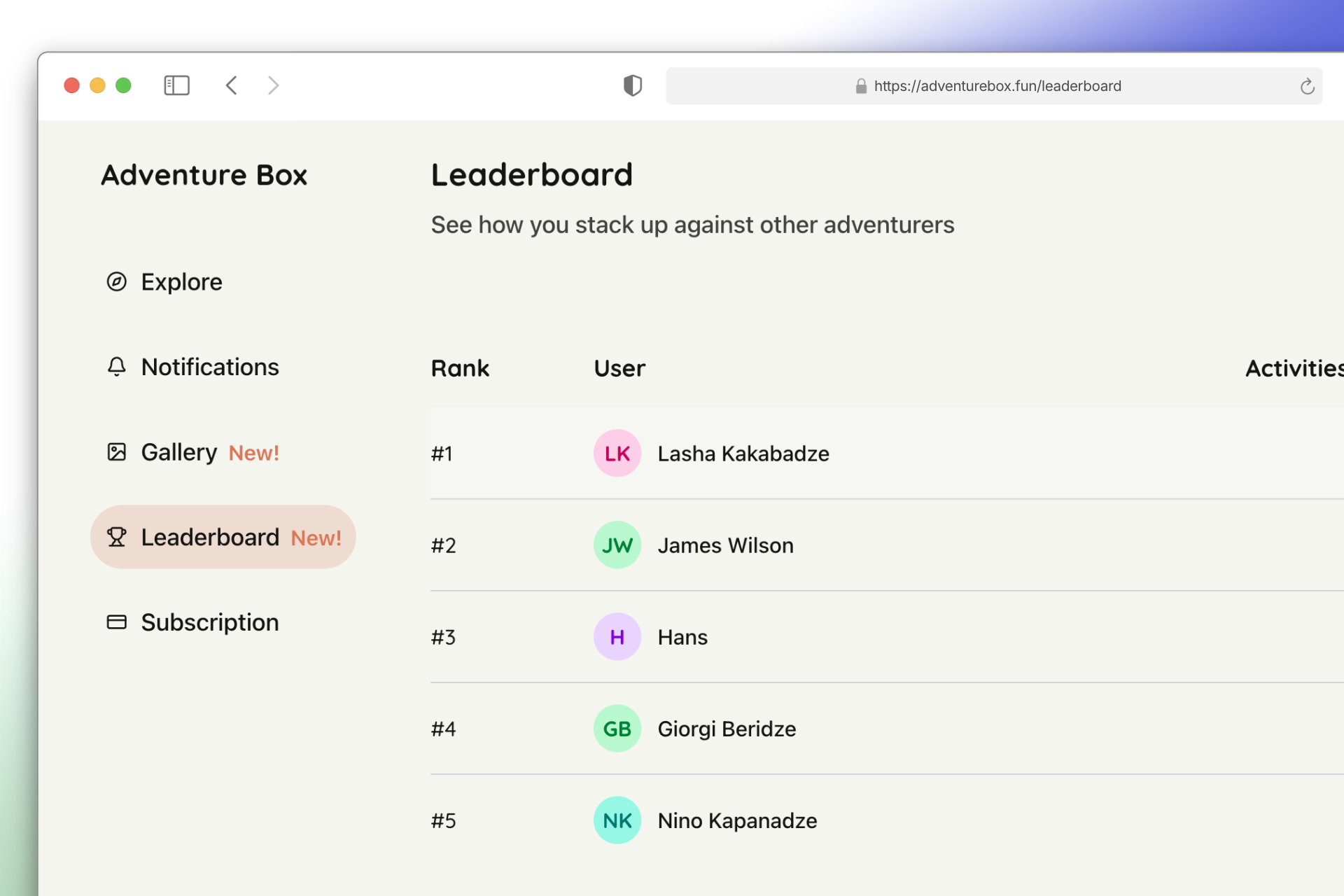The image size is (1344, 896).
Task: Toggle the browser sidebar icon
Action: click(176, 85)
